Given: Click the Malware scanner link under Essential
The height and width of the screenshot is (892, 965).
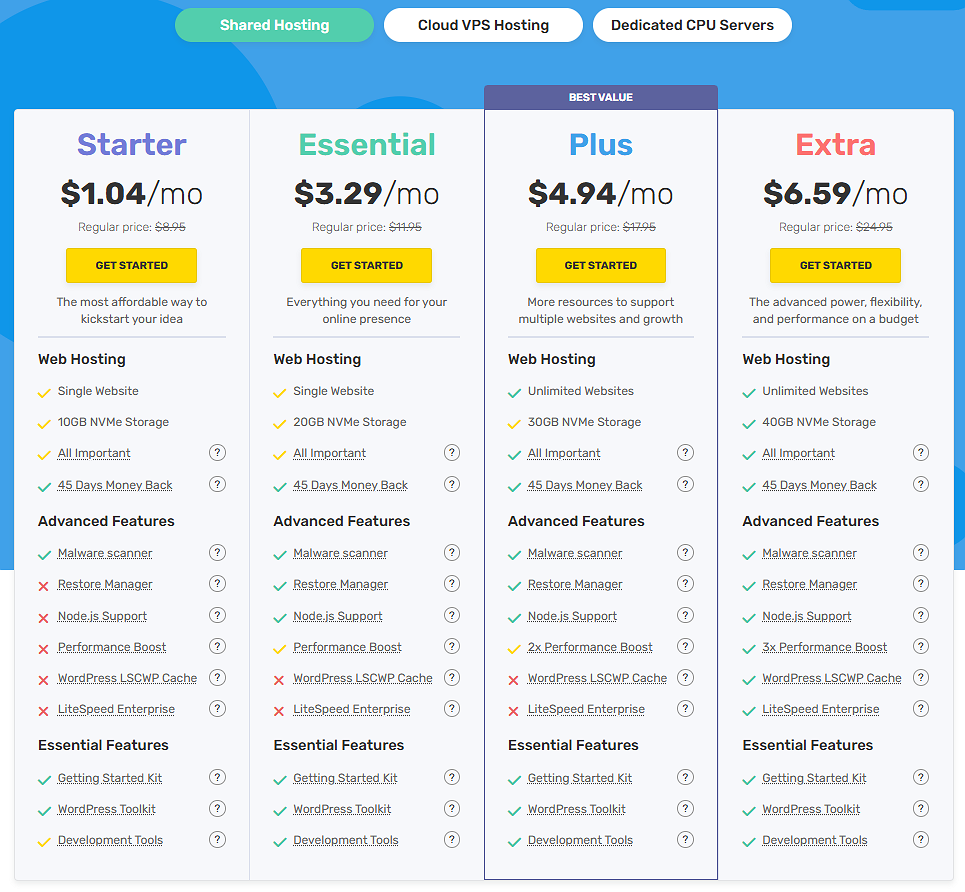Looking at the screenshot, I should 340,552.
